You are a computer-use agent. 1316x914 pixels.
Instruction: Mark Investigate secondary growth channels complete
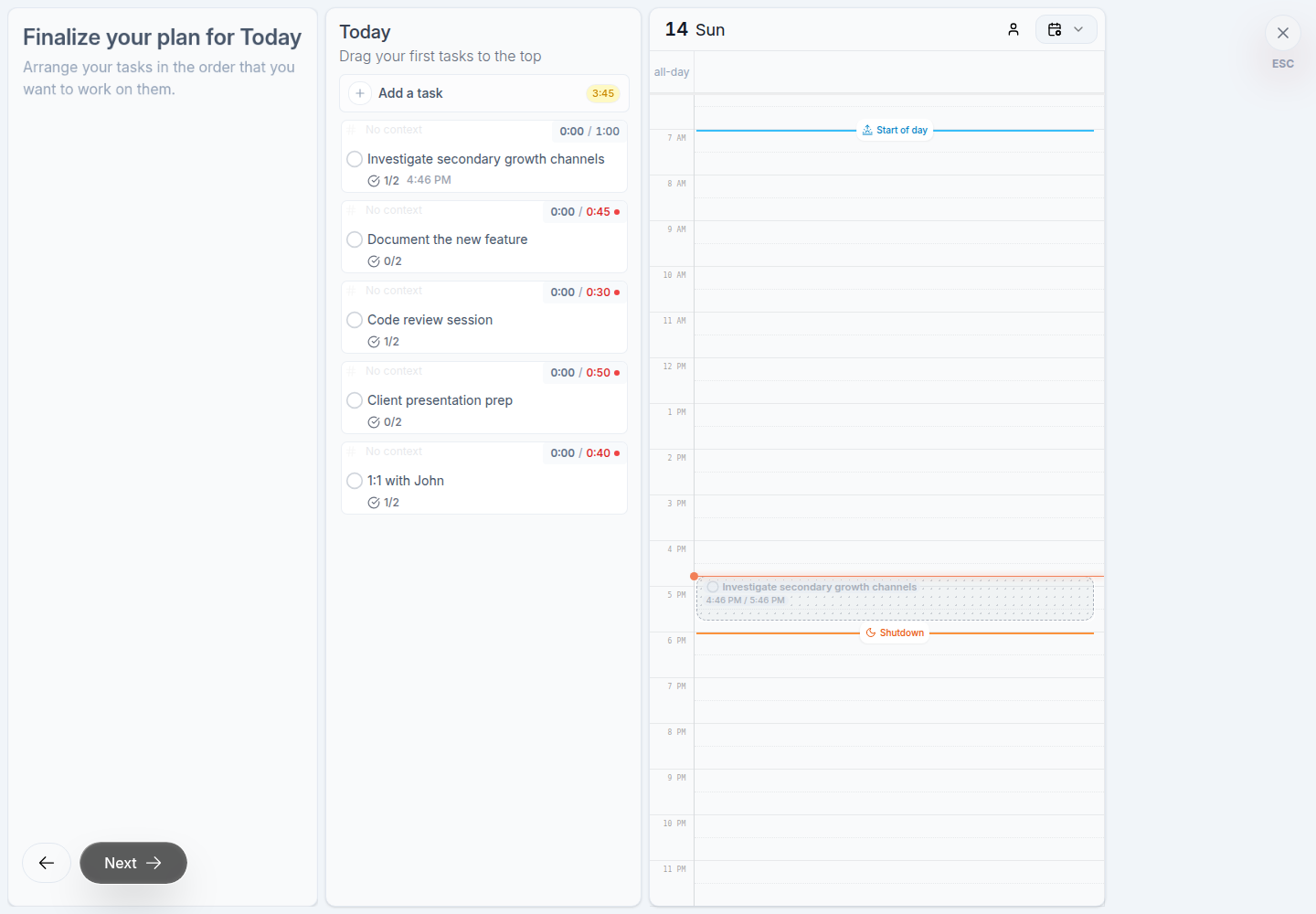[355, 159]
